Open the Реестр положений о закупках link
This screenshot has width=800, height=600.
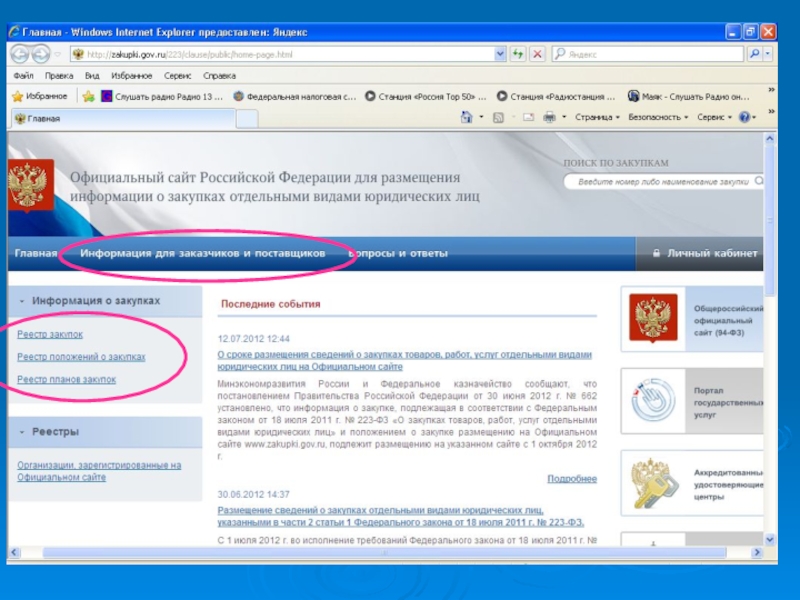click(x=81, y=357)
